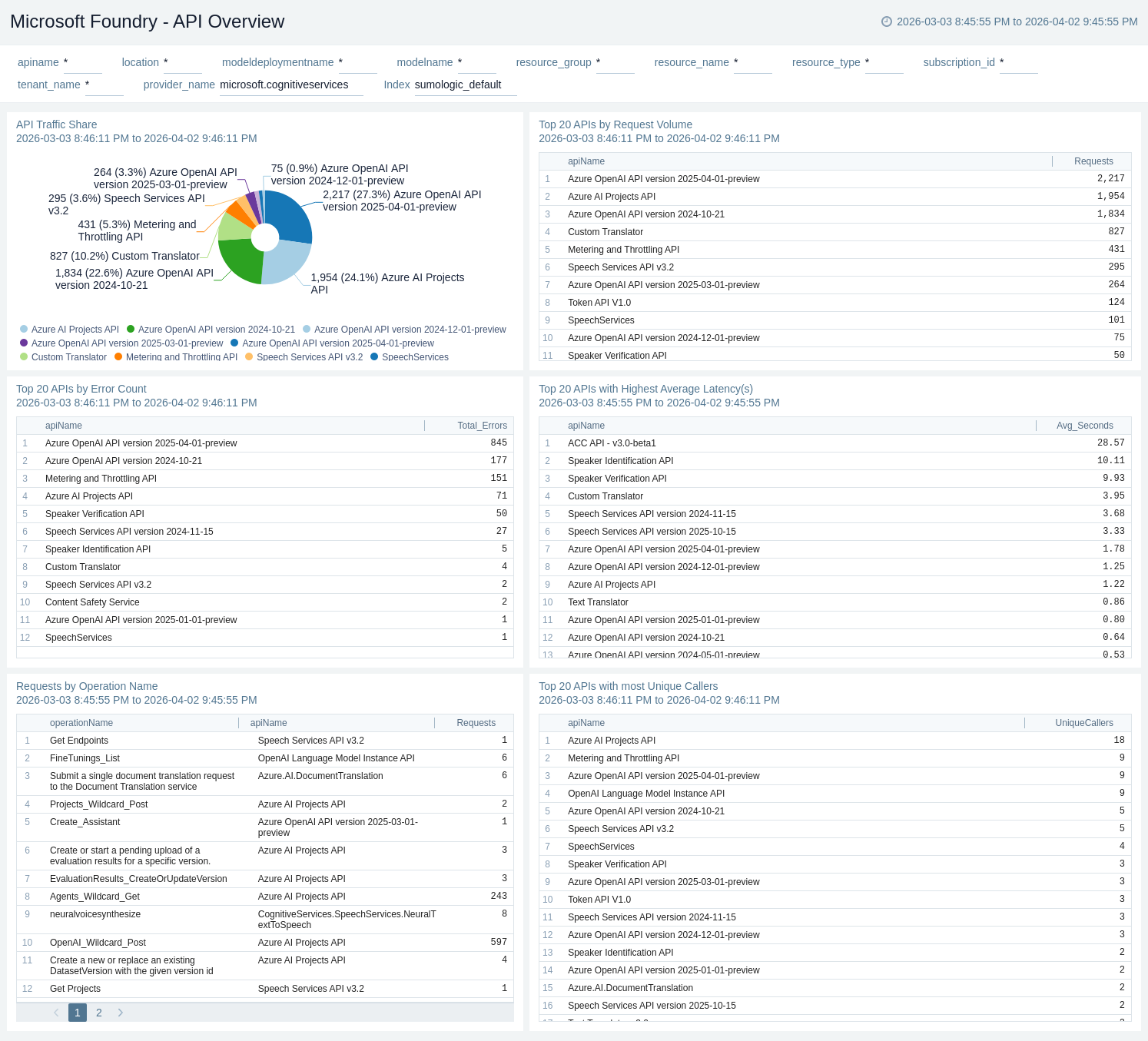Image resolution: width=1148 pixels, height=1041 pixels.
Task: Click the clock icon beside the dashboard time range
Action: click(886, 22)
